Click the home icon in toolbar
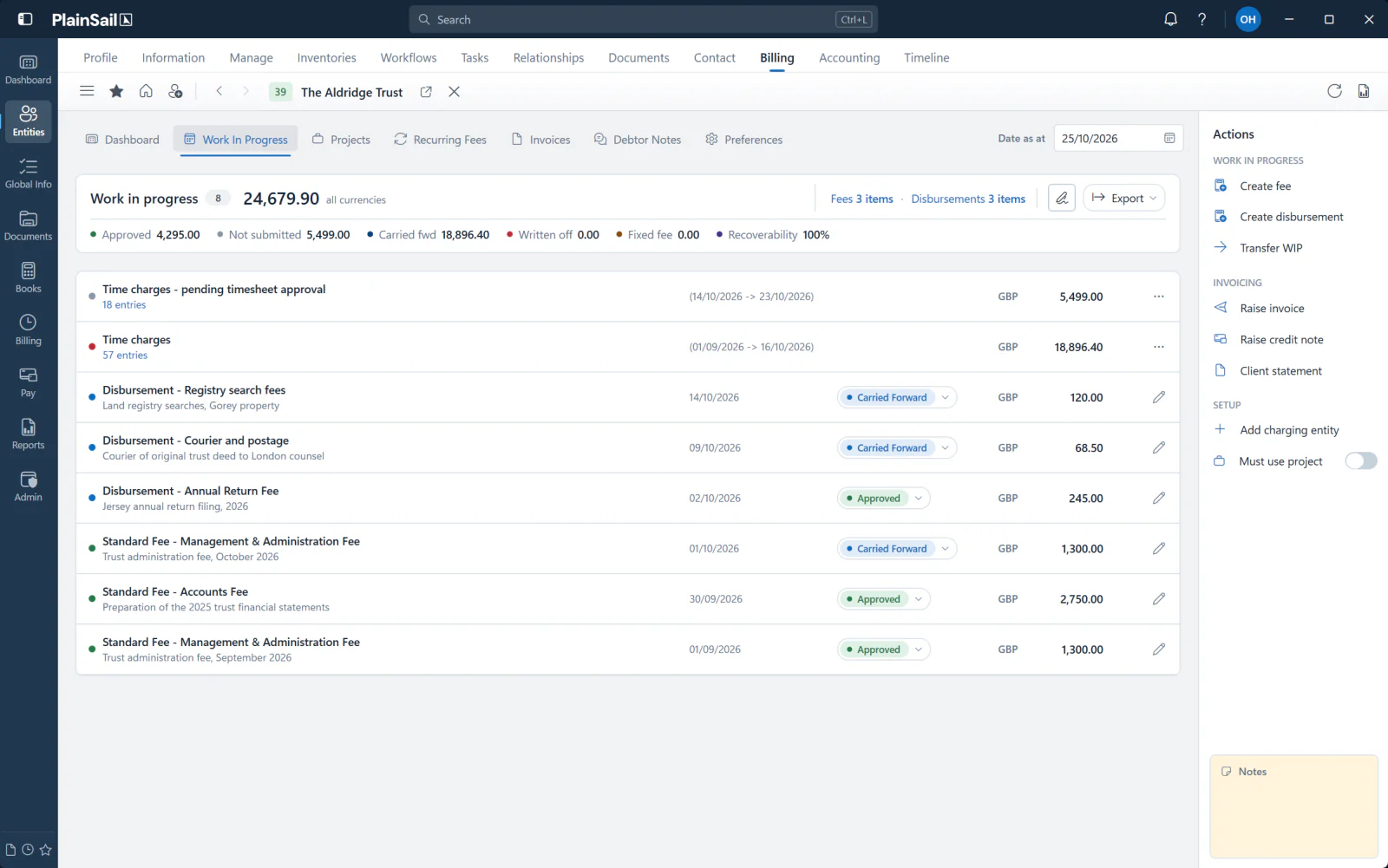Viewport: 1388px width, 868px height. pyautogui.click(x=146, y=91)
